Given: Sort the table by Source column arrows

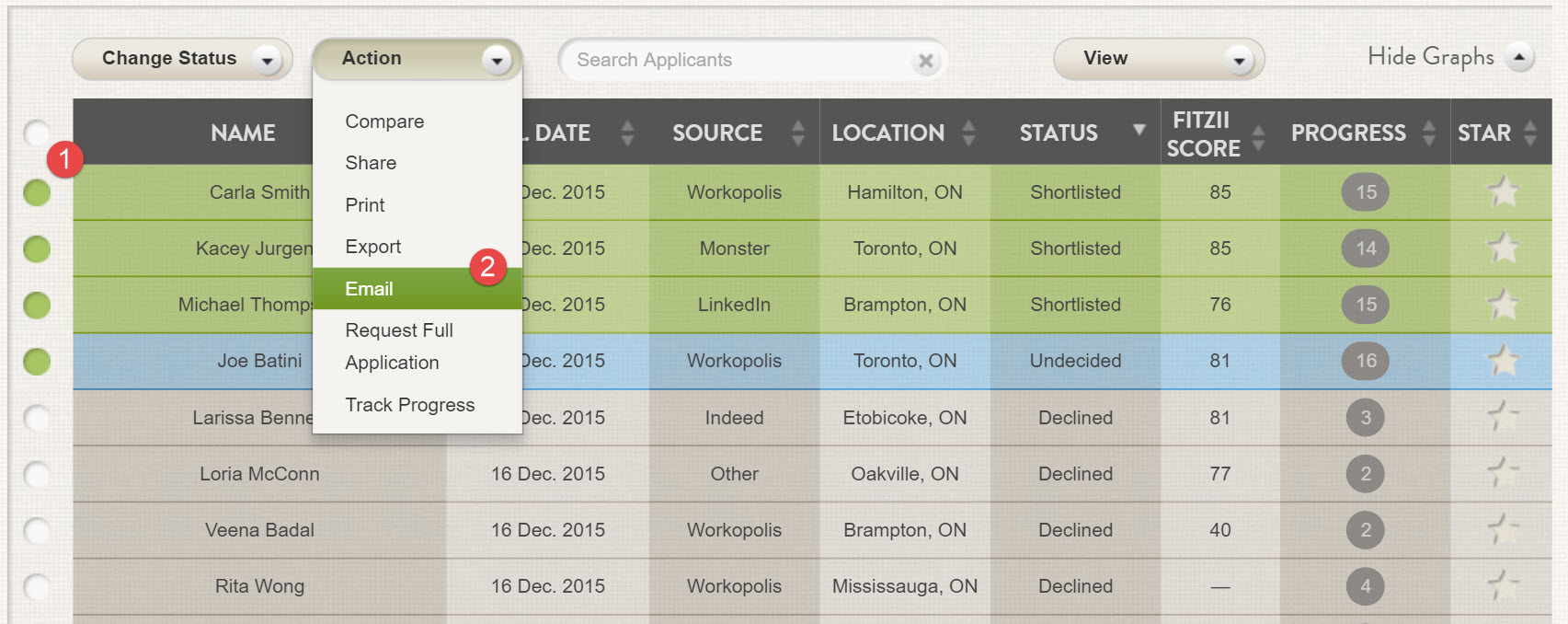Looking at the screenshot, I should tap(797, 133).
